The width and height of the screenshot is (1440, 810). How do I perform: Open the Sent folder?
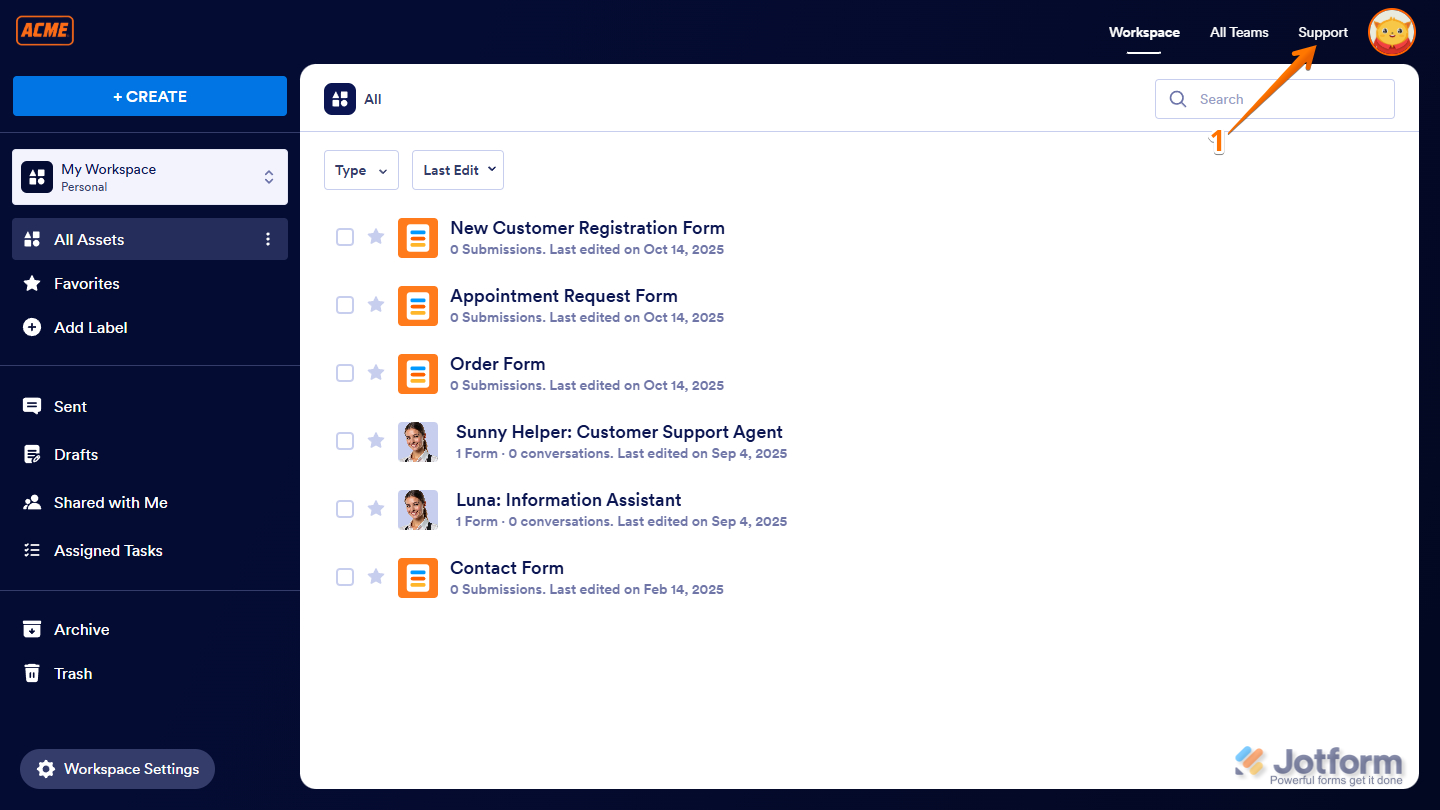point(69,406)
